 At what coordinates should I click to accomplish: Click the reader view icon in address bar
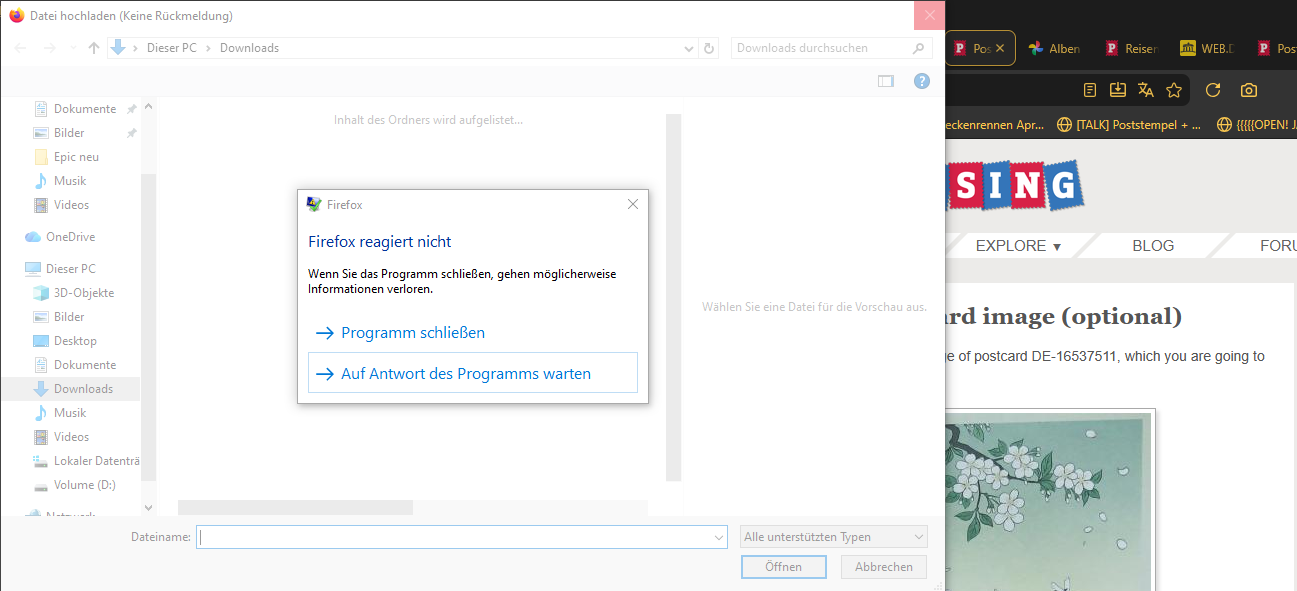pyautogui.click(x=1090, y=90)
